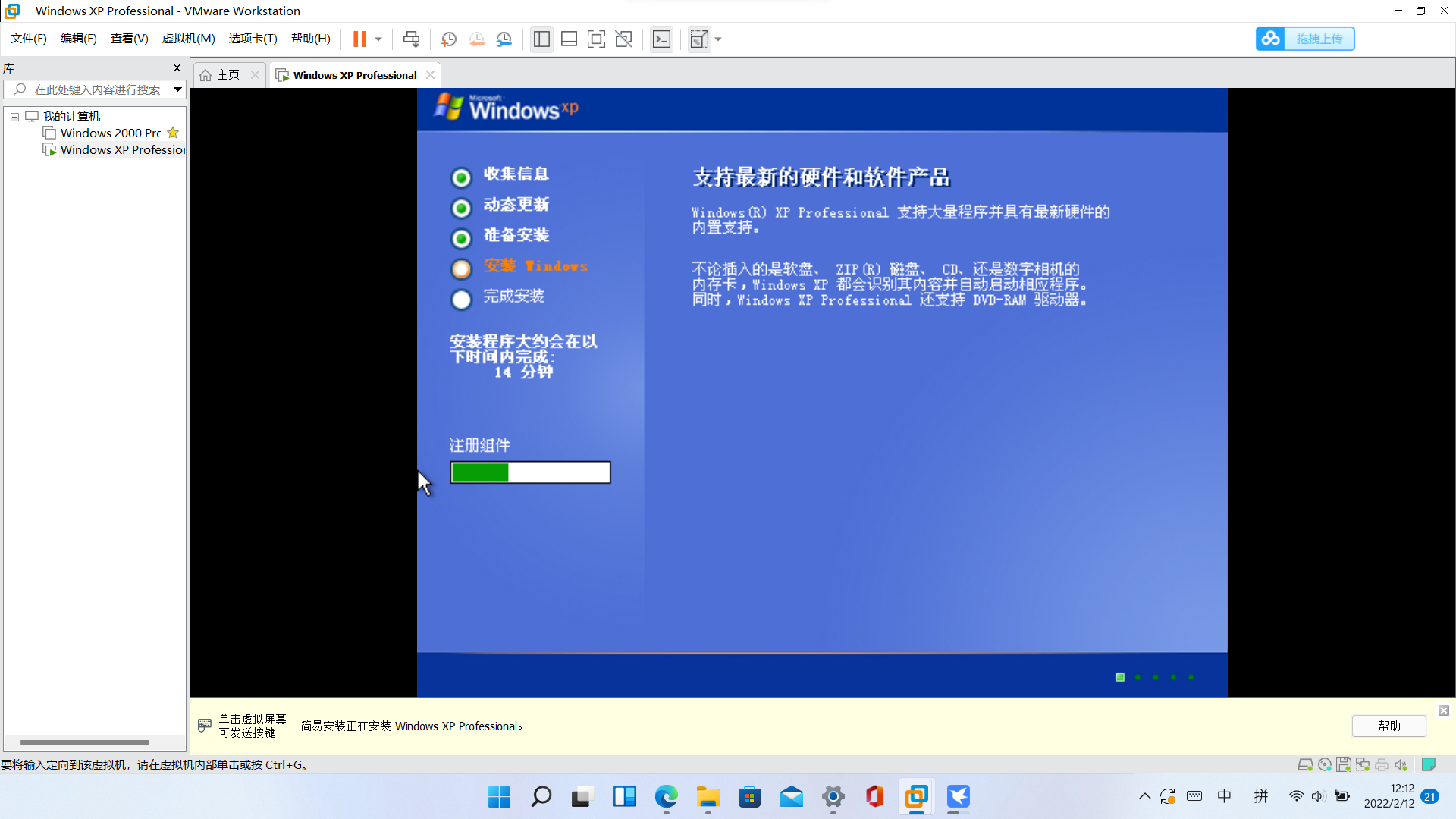Open the power options dropdown arrow
This screenshot has height=819, width=1456.
tap(378, 39)
